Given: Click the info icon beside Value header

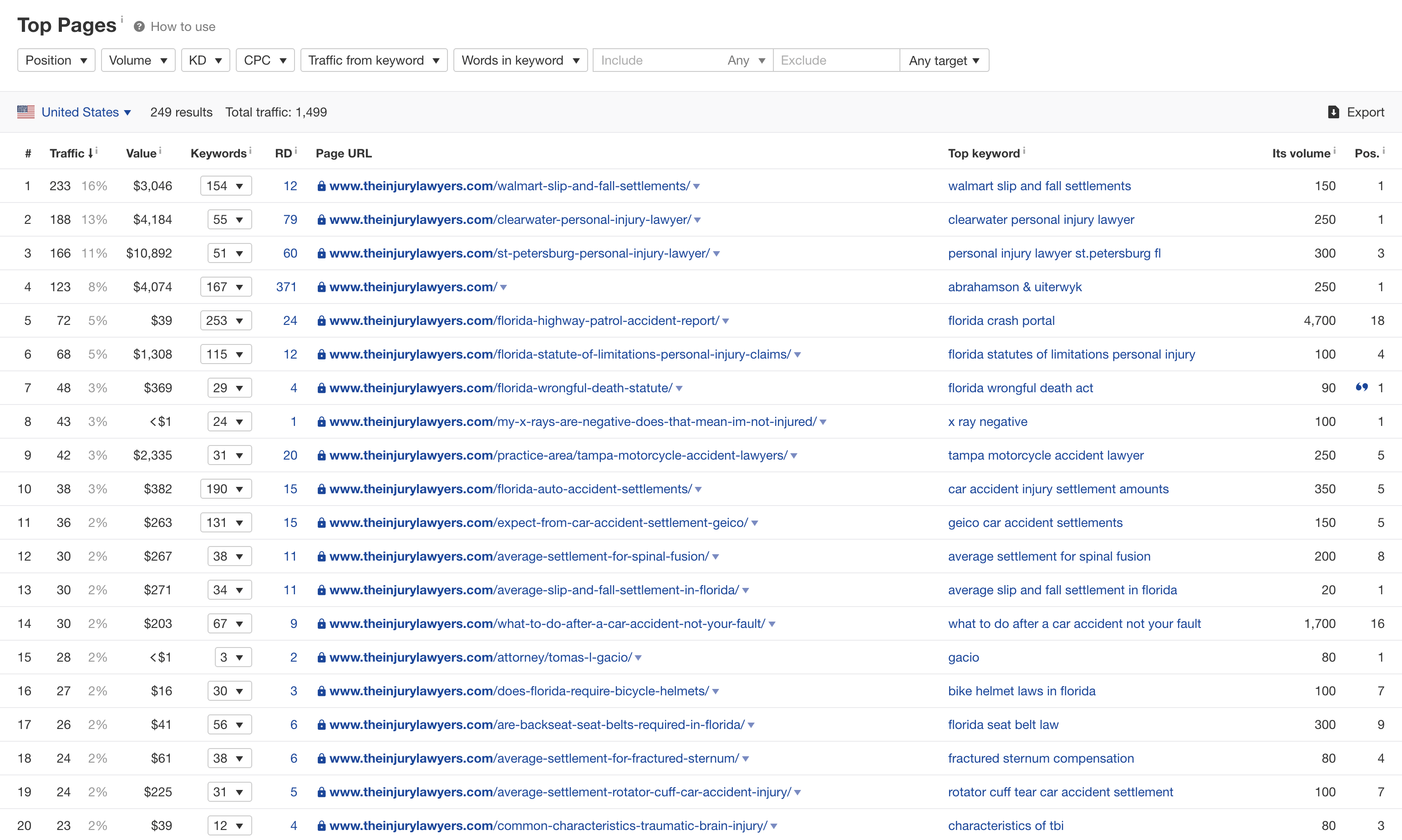Looking at the screenshot, I should 160,151.
